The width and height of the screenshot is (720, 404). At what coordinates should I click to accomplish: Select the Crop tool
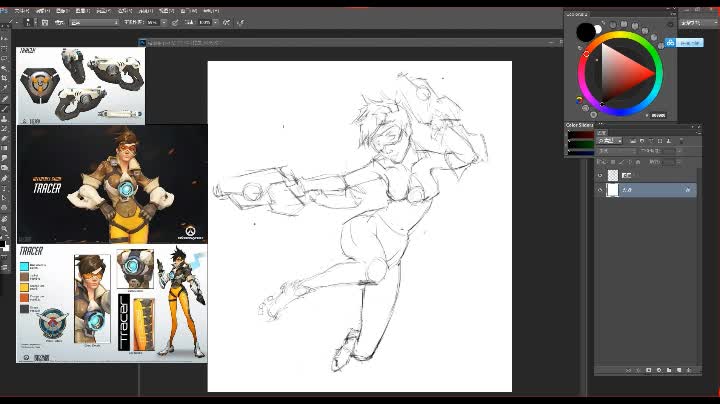pyautogui.click(x=6, y=78)
